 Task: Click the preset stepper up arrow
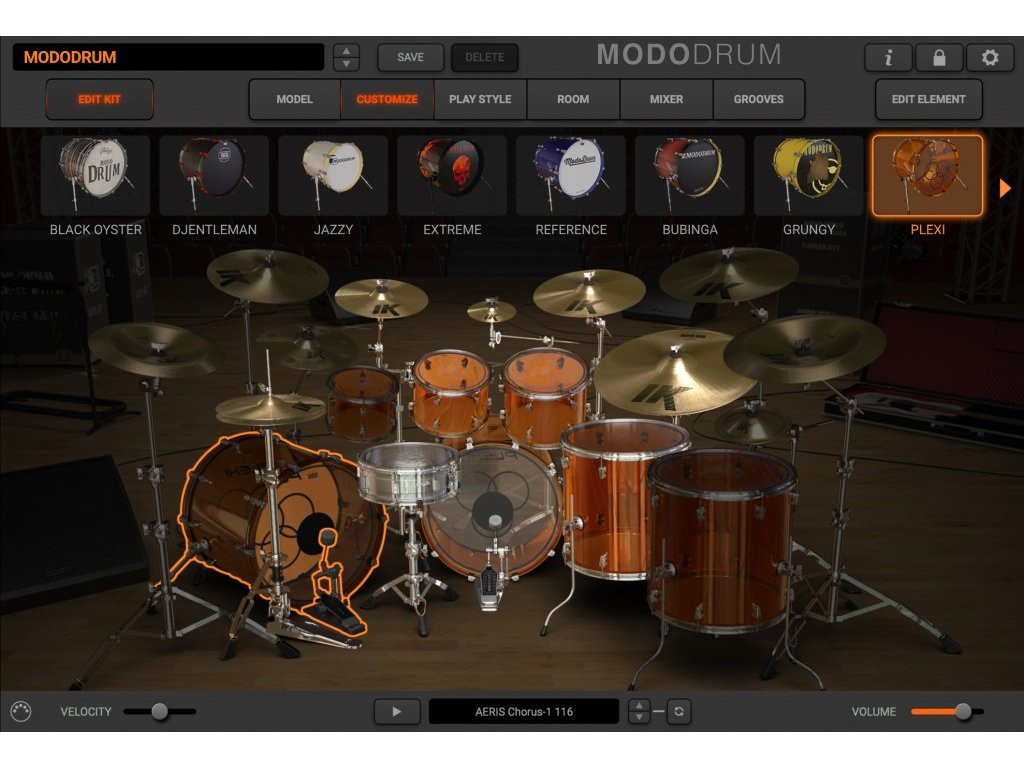pos(346,50)
